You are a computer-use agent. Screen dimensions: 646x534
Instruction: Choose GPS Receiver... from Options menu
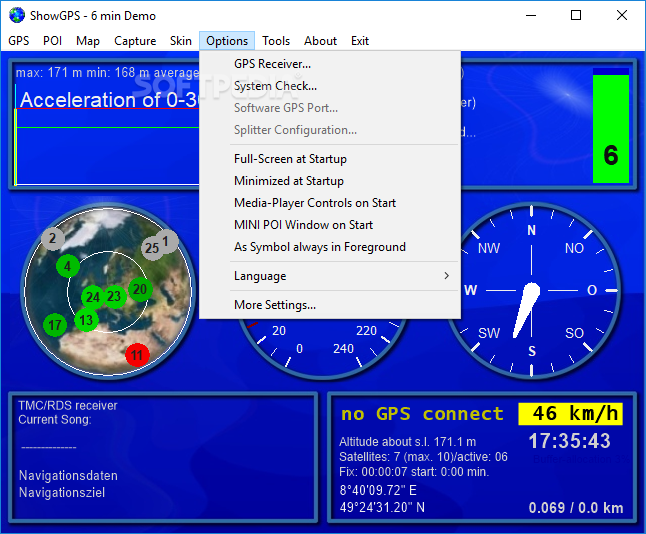tap(330, 64)
